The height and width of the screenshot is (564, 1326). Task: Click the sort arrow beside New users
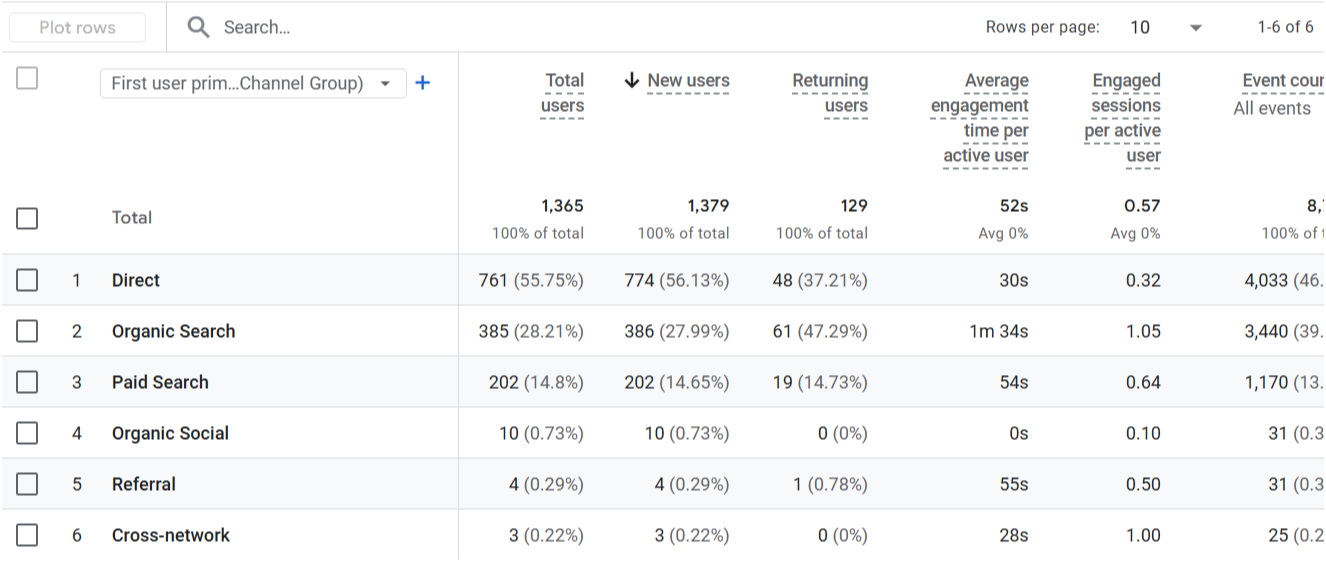click(x=631, y=80)
